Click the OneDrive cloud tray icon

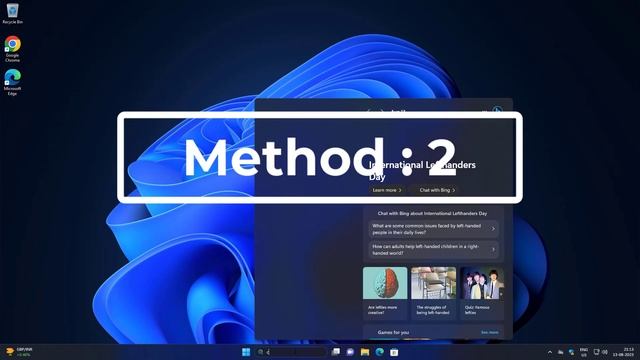(561, 352)
